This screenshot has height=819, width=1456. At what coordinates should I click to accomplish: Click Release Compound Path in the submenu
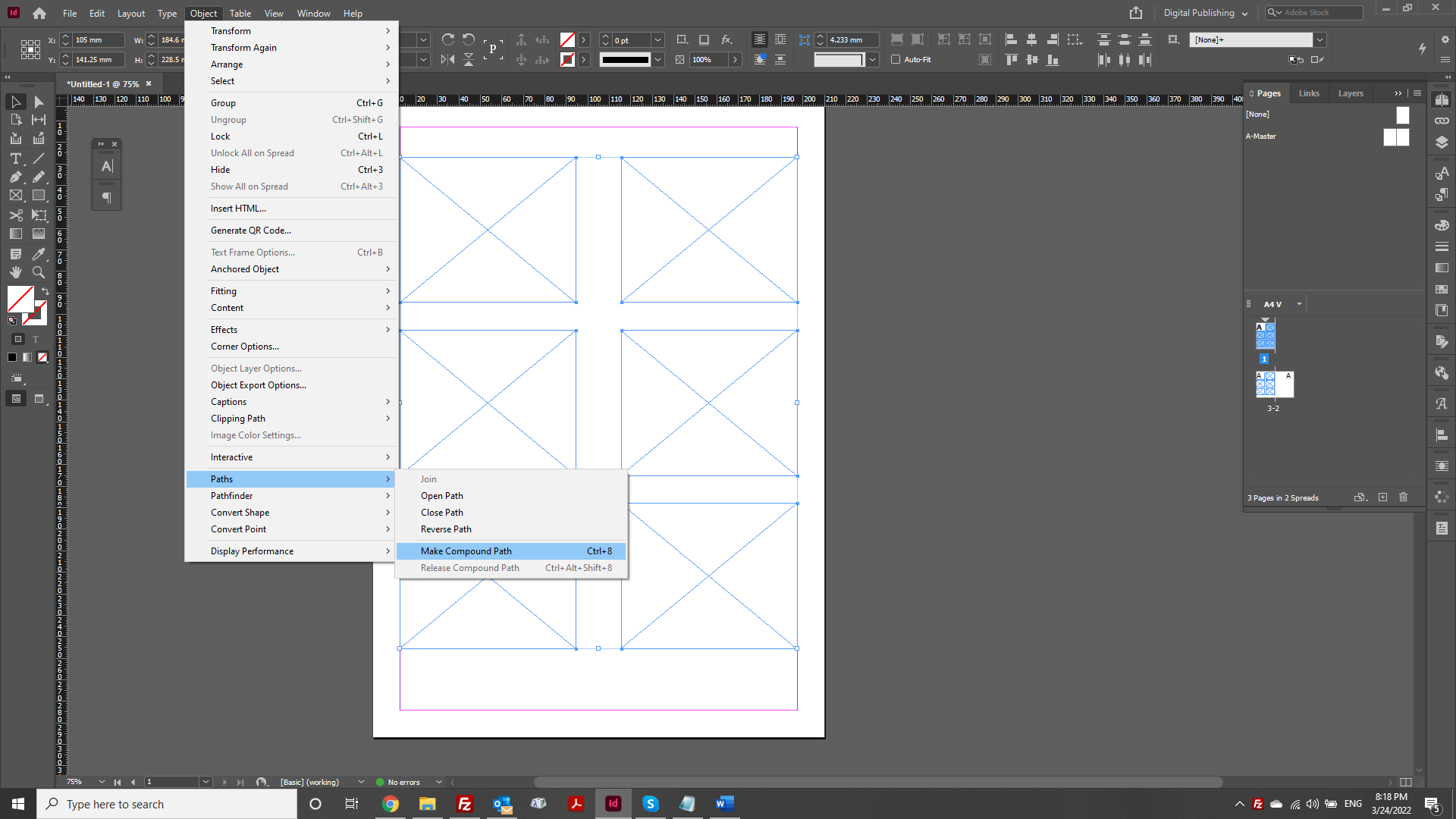(x=469, y=567)
